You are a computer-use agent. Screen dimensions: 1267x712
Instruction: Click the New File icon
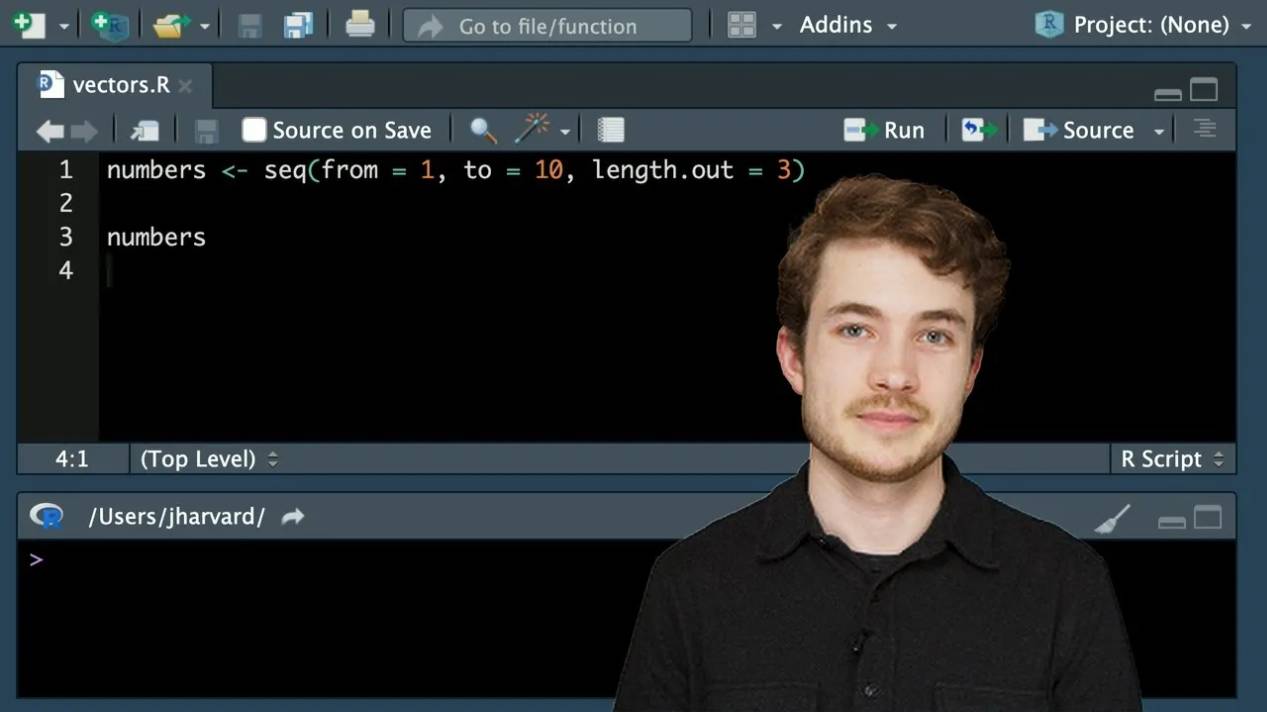tap(29, 24)
